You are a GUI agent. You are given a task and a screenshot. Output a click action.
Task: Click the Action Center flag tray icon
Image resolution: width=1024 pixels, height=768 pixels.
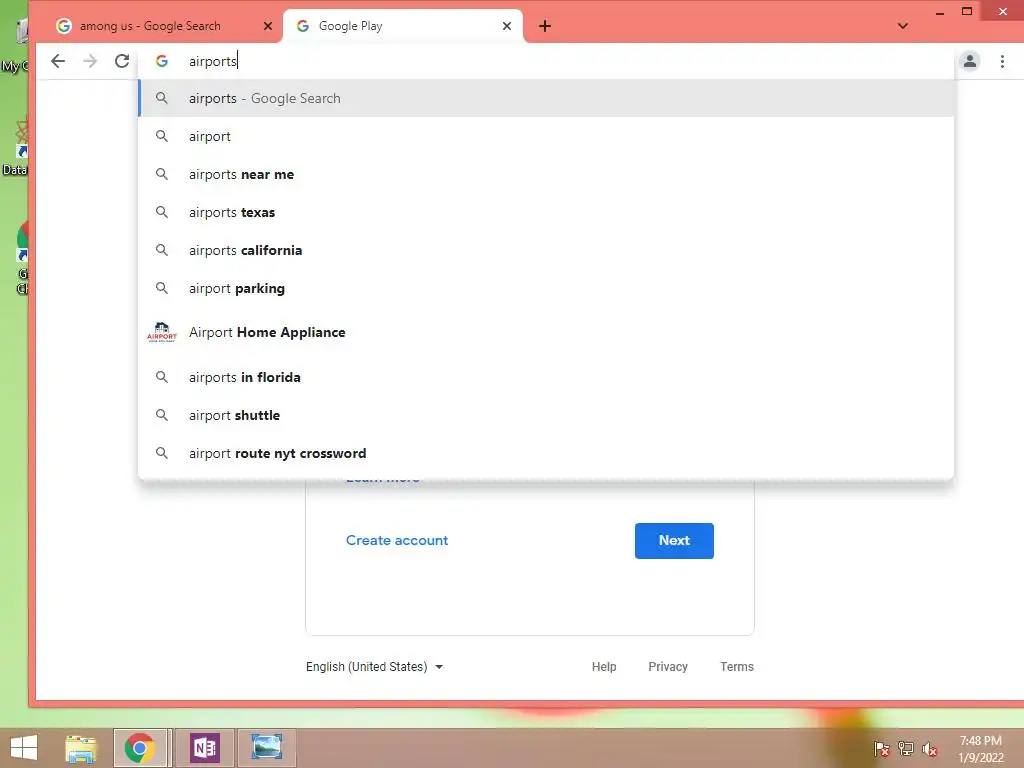click(x=882, y=748)
